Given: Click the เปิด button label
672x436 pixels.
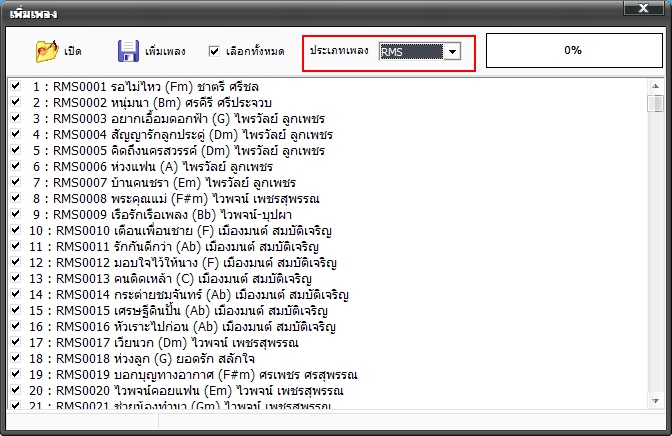Looking at the screenshot, I should [x=72, y=50].
